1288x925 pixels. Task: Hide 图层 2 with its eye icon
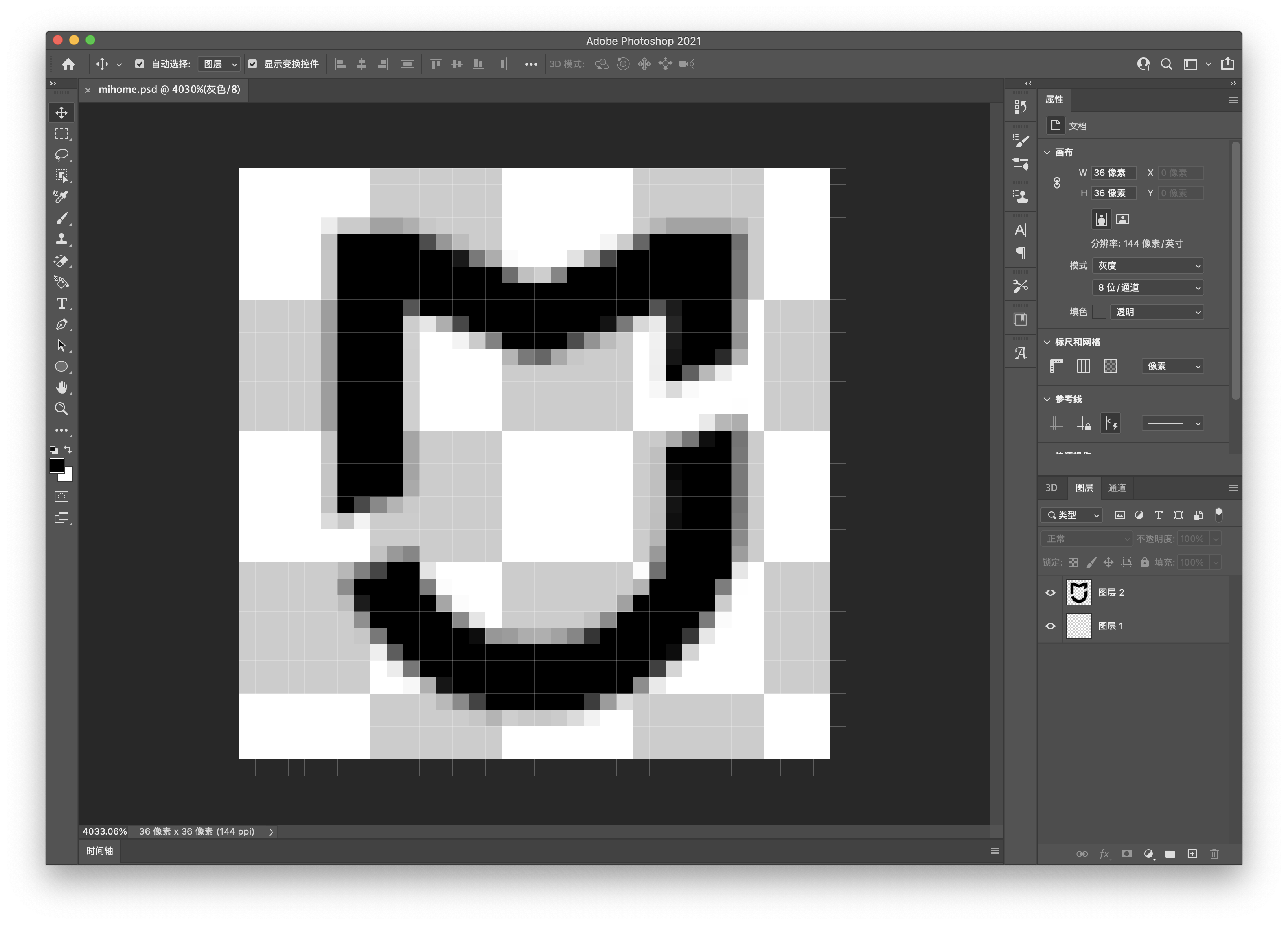pos(1051,593)
